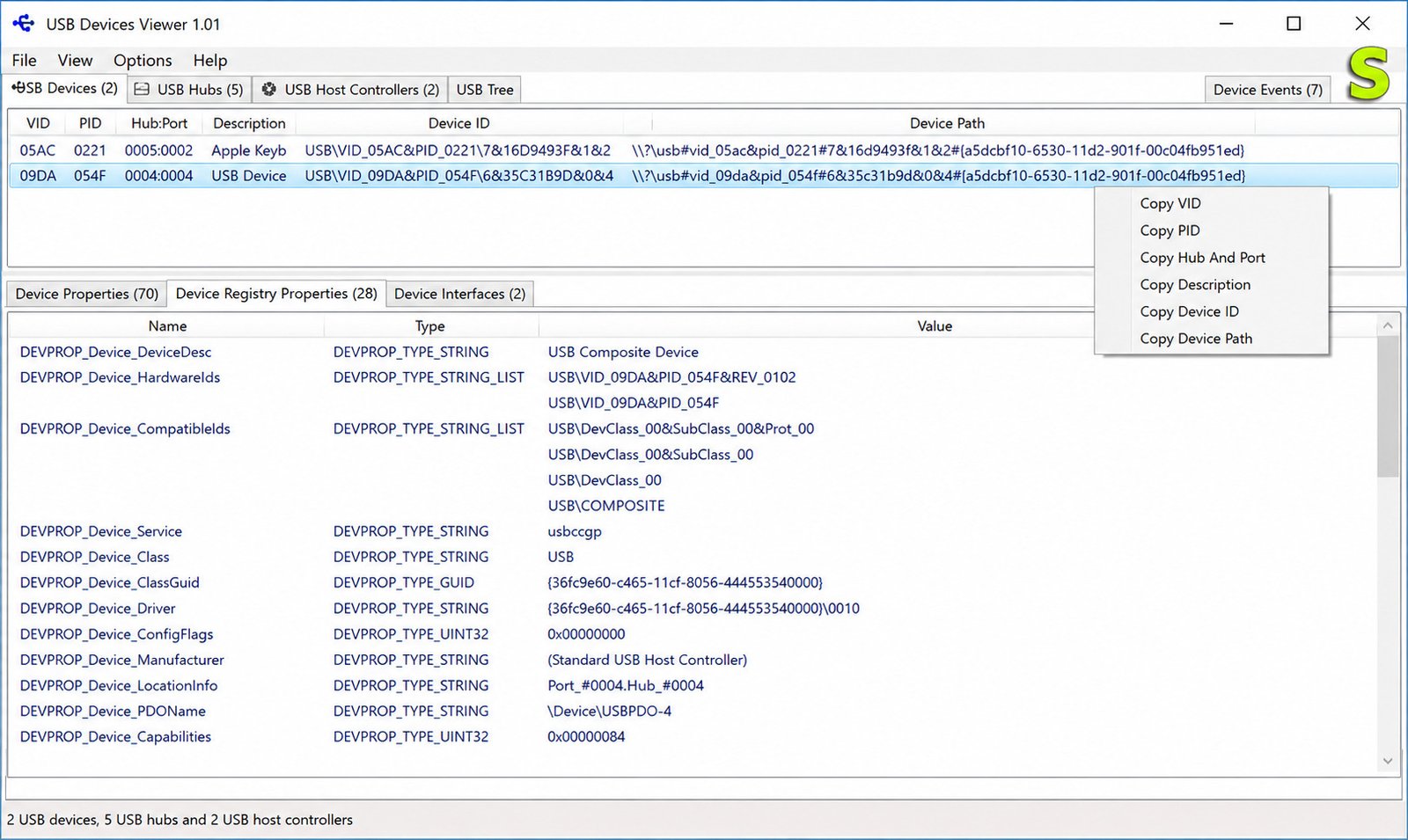Click the USB Composite Device value
This screenshot has width=1408, height=840.
623,352
